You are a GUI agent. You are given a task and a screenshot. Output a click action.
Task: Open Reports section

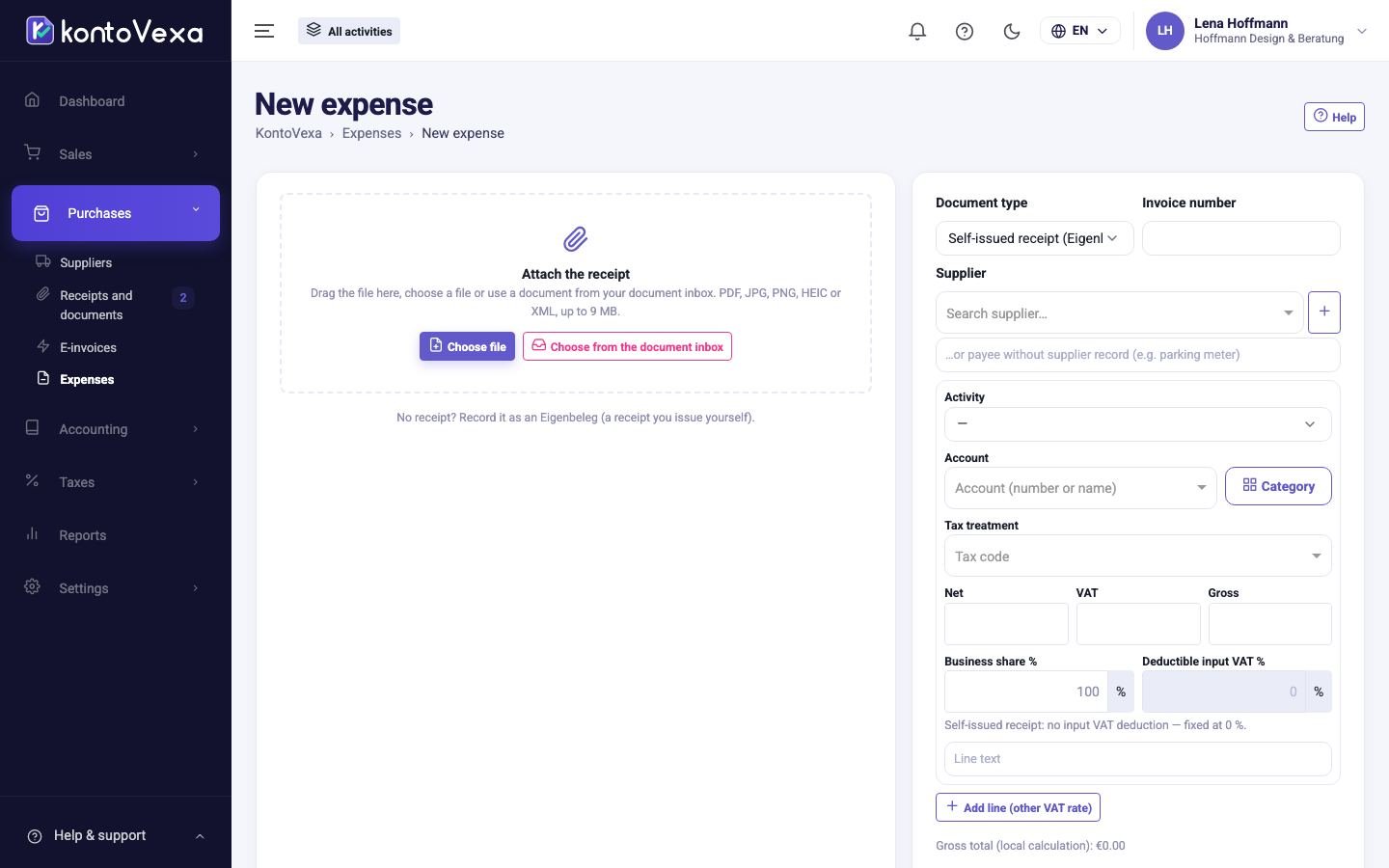click(116, 535)
